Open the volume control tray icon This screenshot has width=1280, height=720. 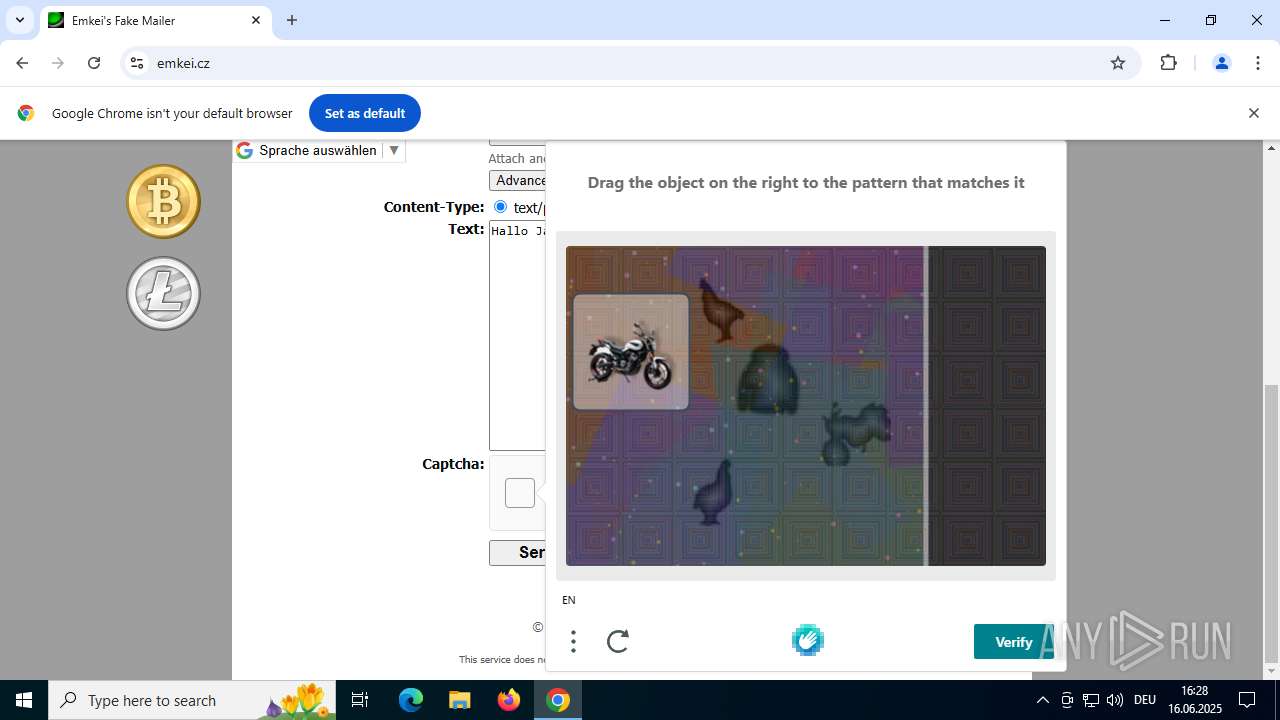pyautogui.click(x=1115, y=700)
